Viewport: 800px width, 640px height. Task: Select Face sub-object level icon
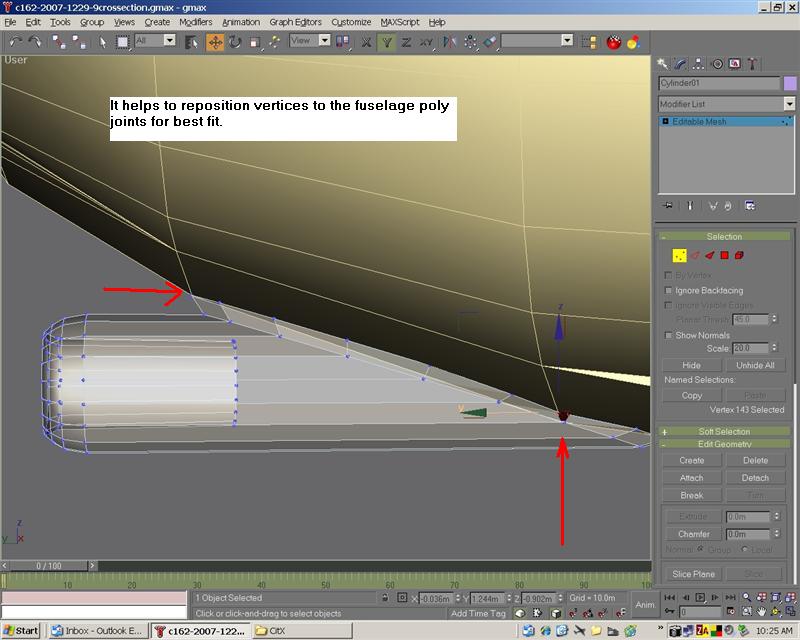point(710,255)
